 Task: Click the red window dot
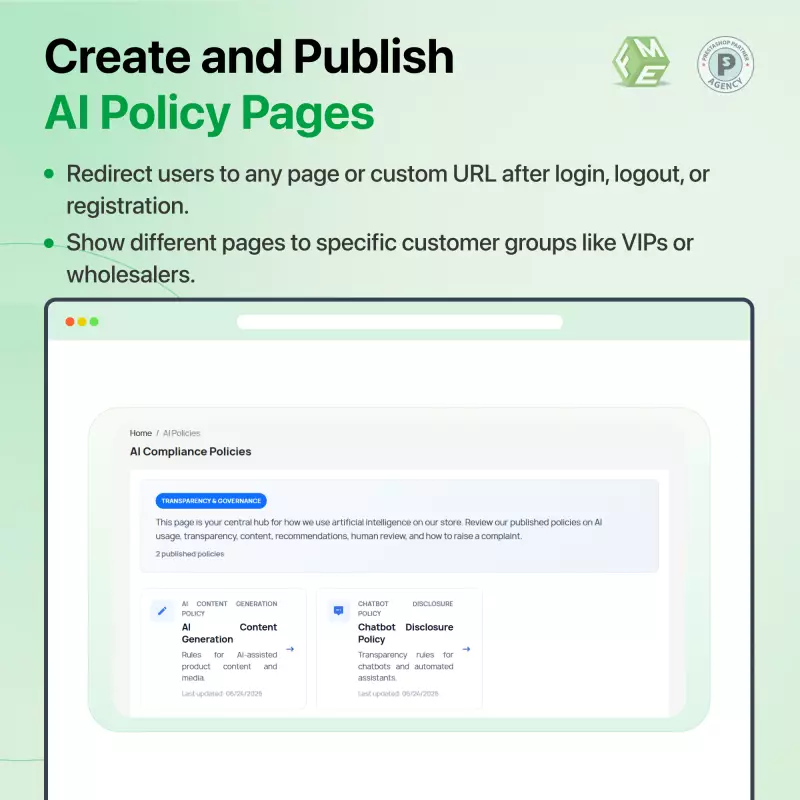pos(70,321)
